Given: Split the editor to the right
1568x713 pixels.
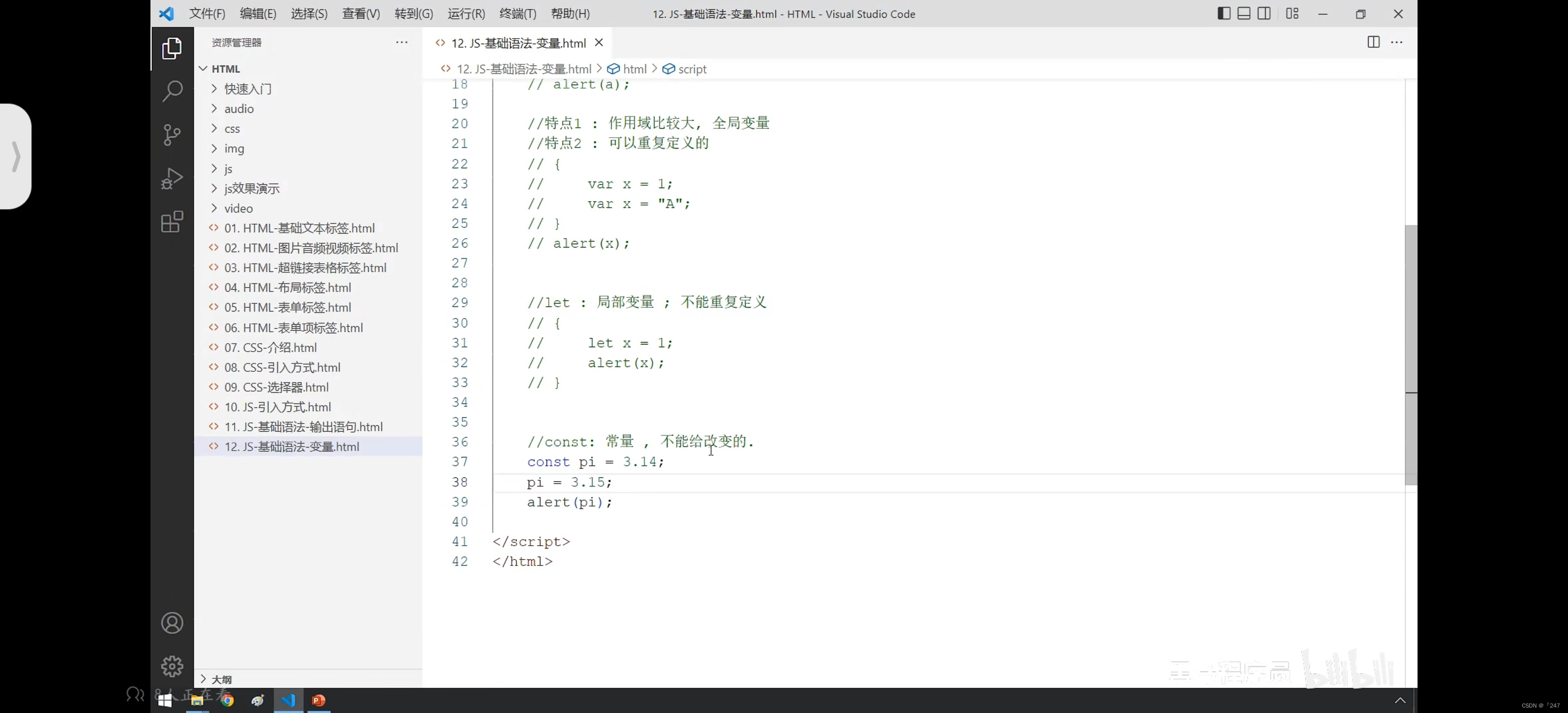Looking at the screenshot, I should 1373,42.
